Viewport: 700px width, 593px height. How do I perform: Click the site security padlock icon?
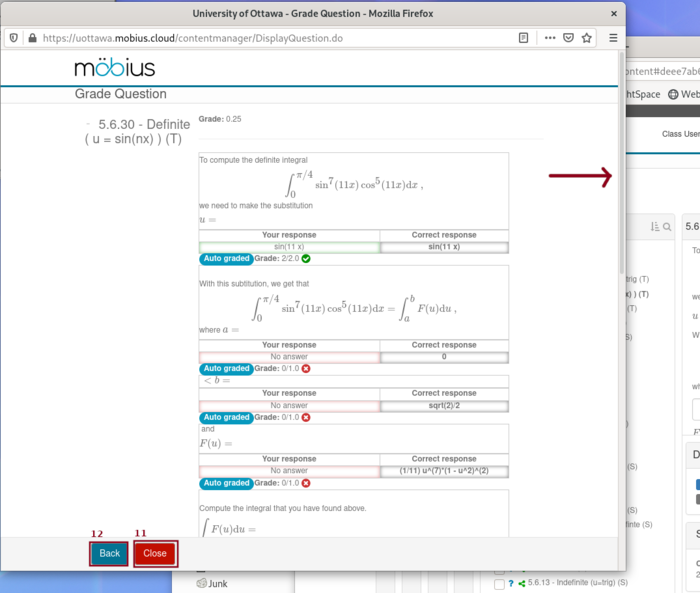click(32, 38)
